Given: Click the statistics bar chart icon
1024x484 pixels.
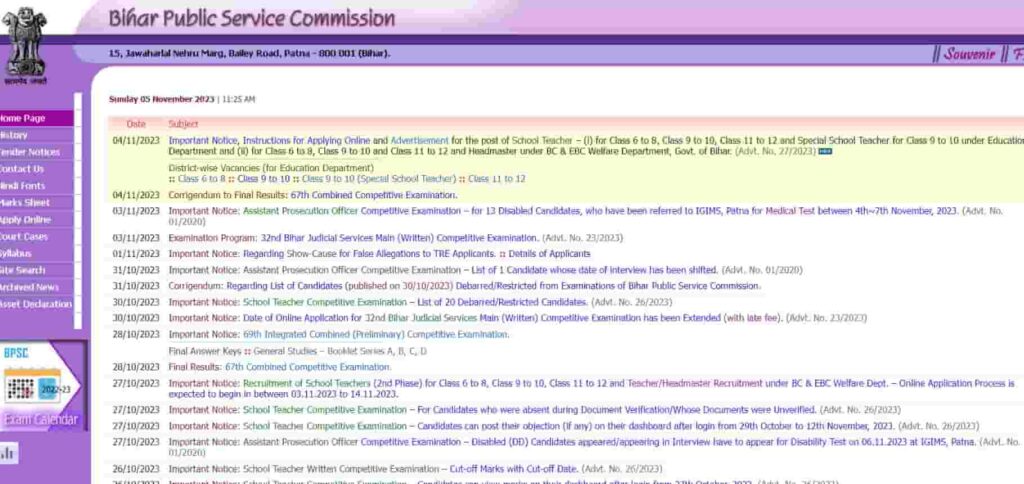Looking at the screenshot, I should click(x=8, y=453).
